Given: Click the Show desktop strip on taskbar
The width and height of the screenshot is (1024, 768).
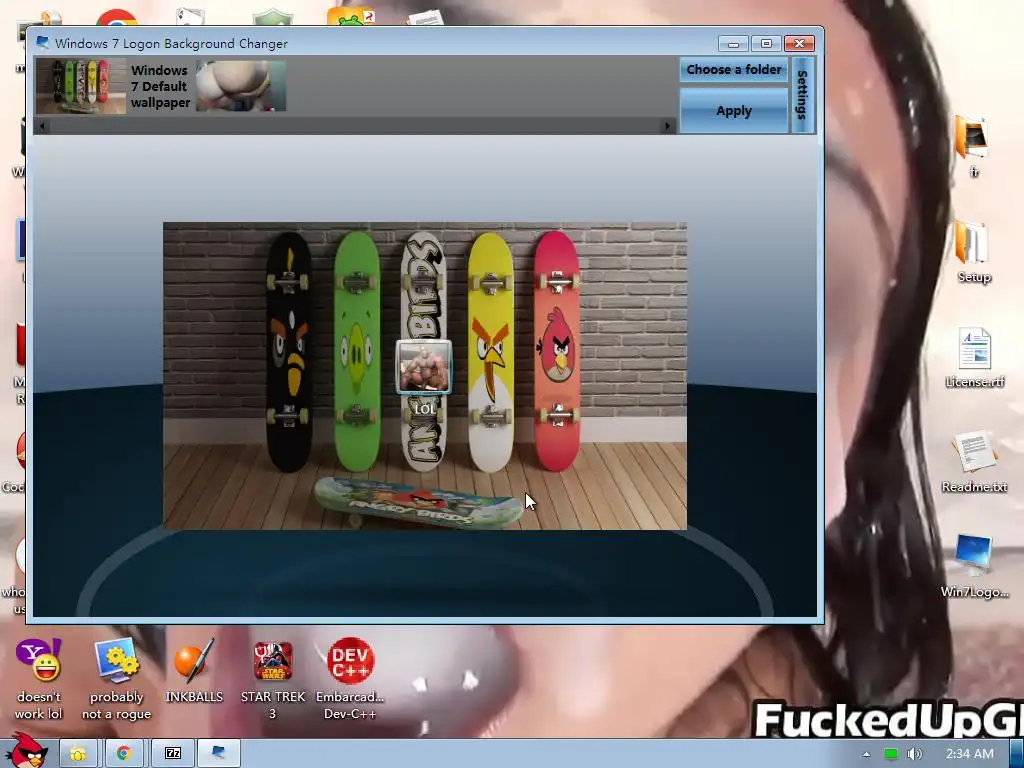Looking at the screenshot, I should coord(1016,754).
